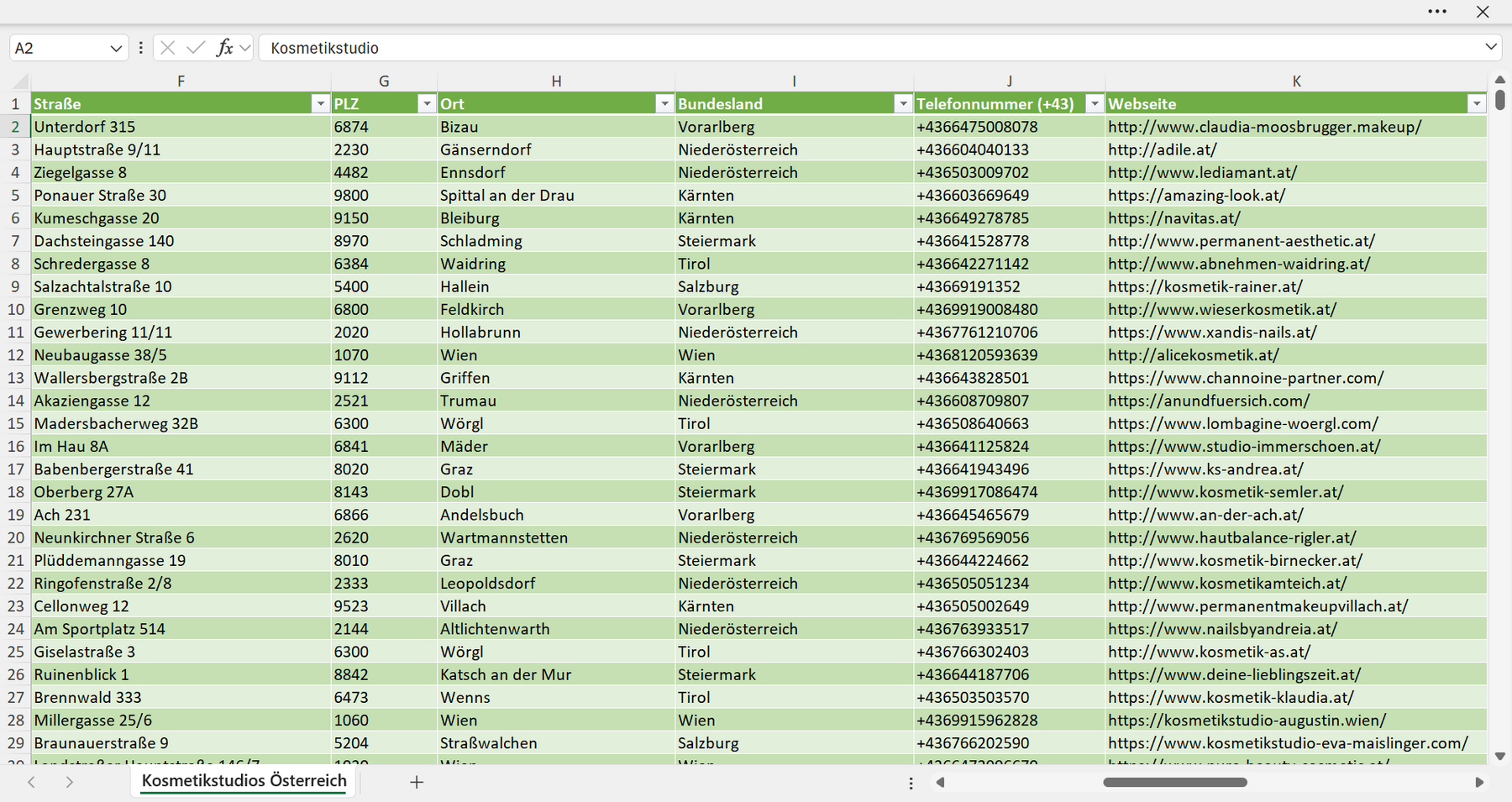This screenshot has width=1512, height=802.
Task: Select cell Spittal an der Drau
Action: pos(556,195)
